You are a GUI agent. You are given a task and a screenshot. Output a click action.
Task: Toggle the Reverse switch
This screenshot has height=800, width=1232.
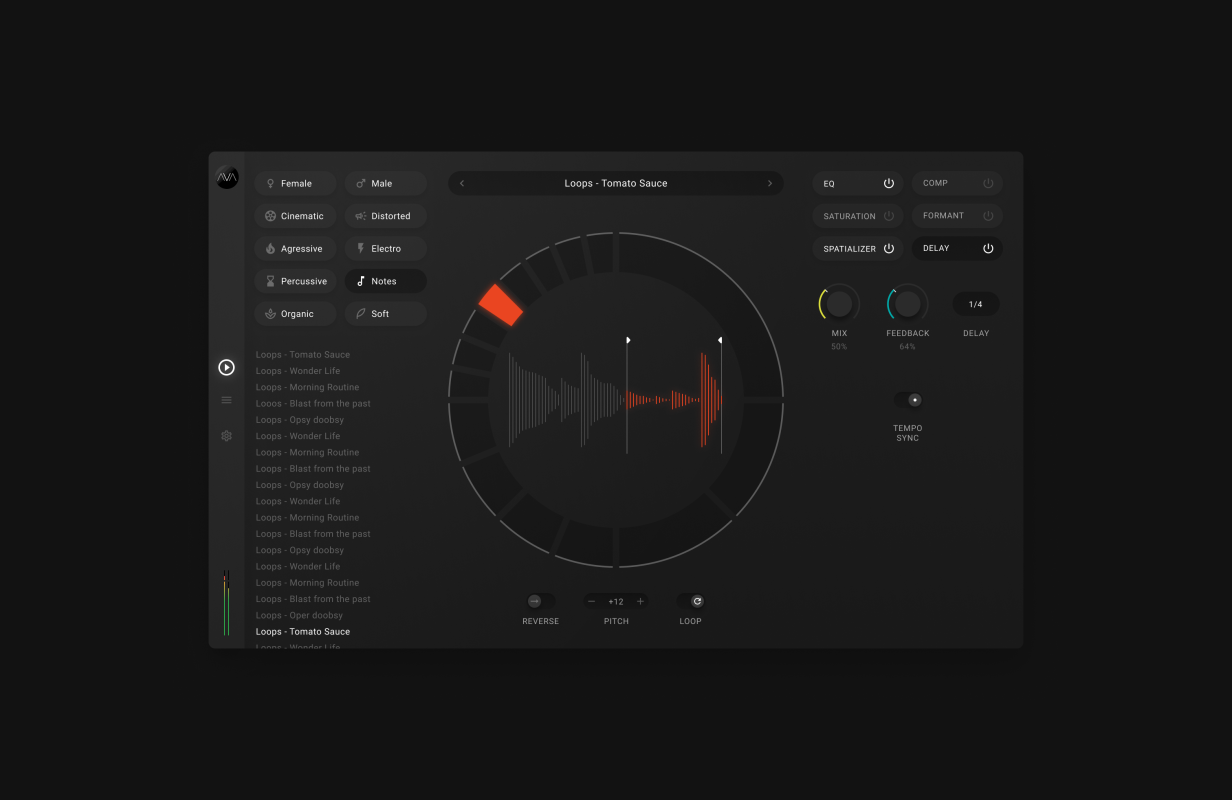[540, 601]
